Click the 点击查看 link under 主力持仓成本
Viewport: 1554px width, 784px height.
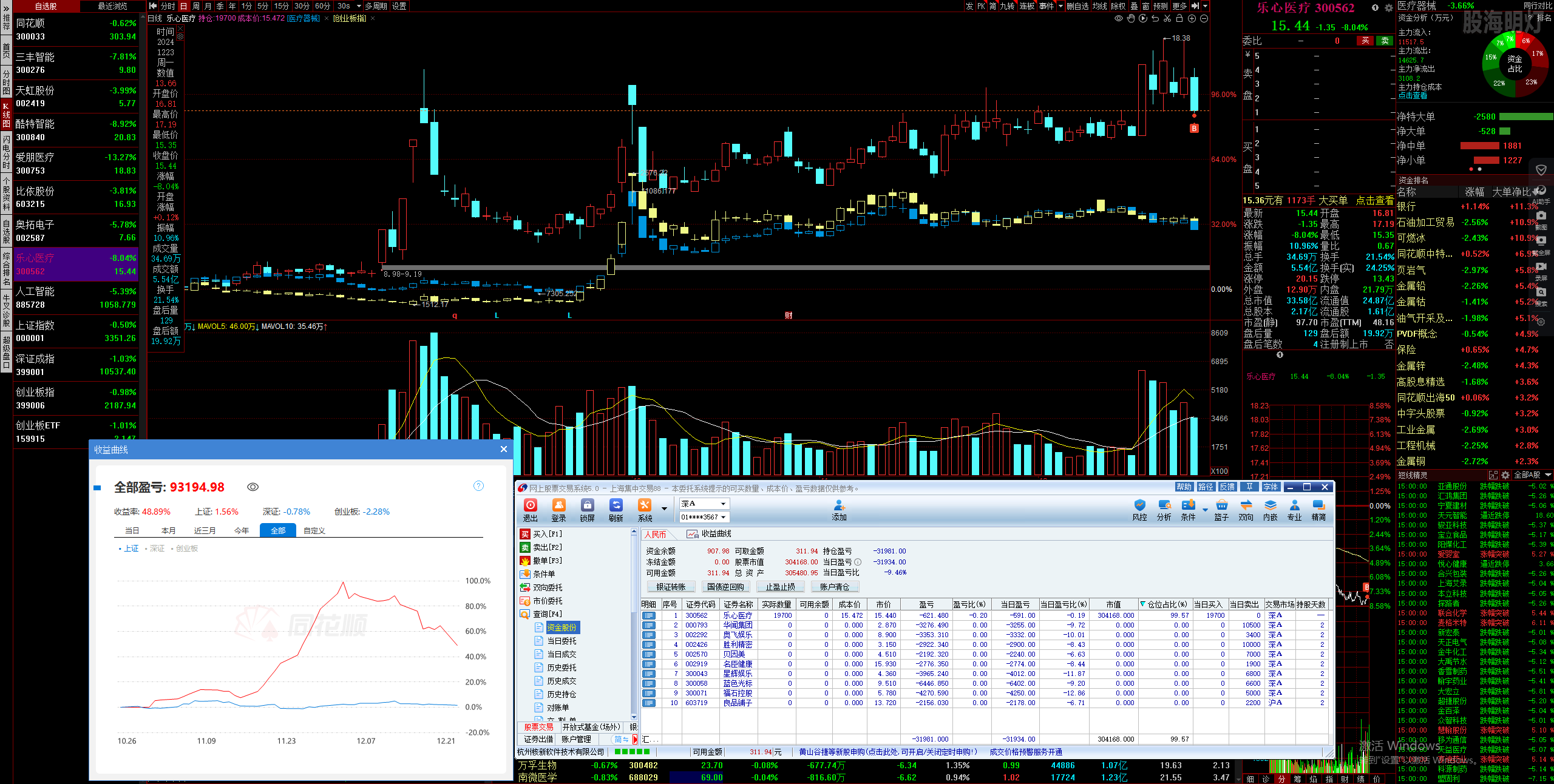click(1413, 96)
